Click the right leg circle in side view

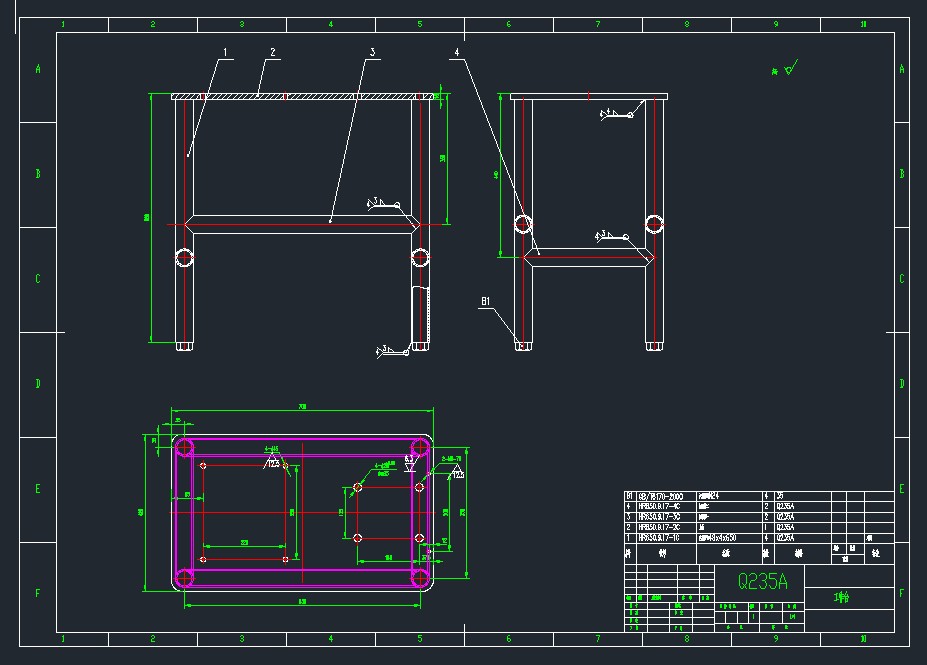tap(654, 223)
